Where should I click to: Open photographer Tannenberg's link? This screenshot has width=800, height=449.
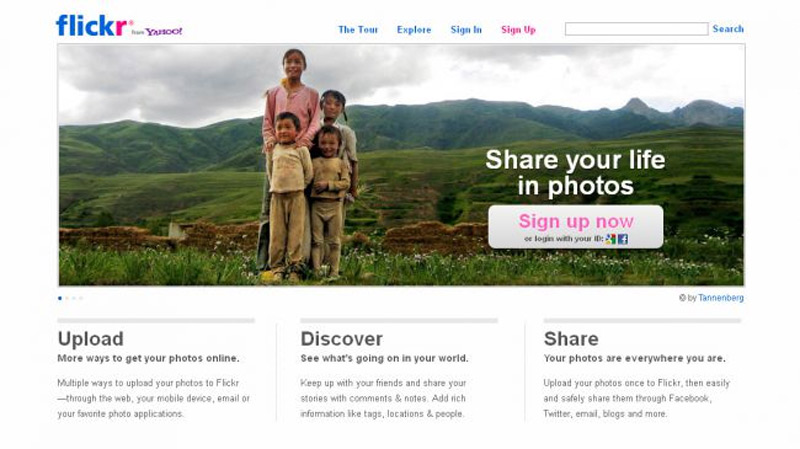point(721,297)
